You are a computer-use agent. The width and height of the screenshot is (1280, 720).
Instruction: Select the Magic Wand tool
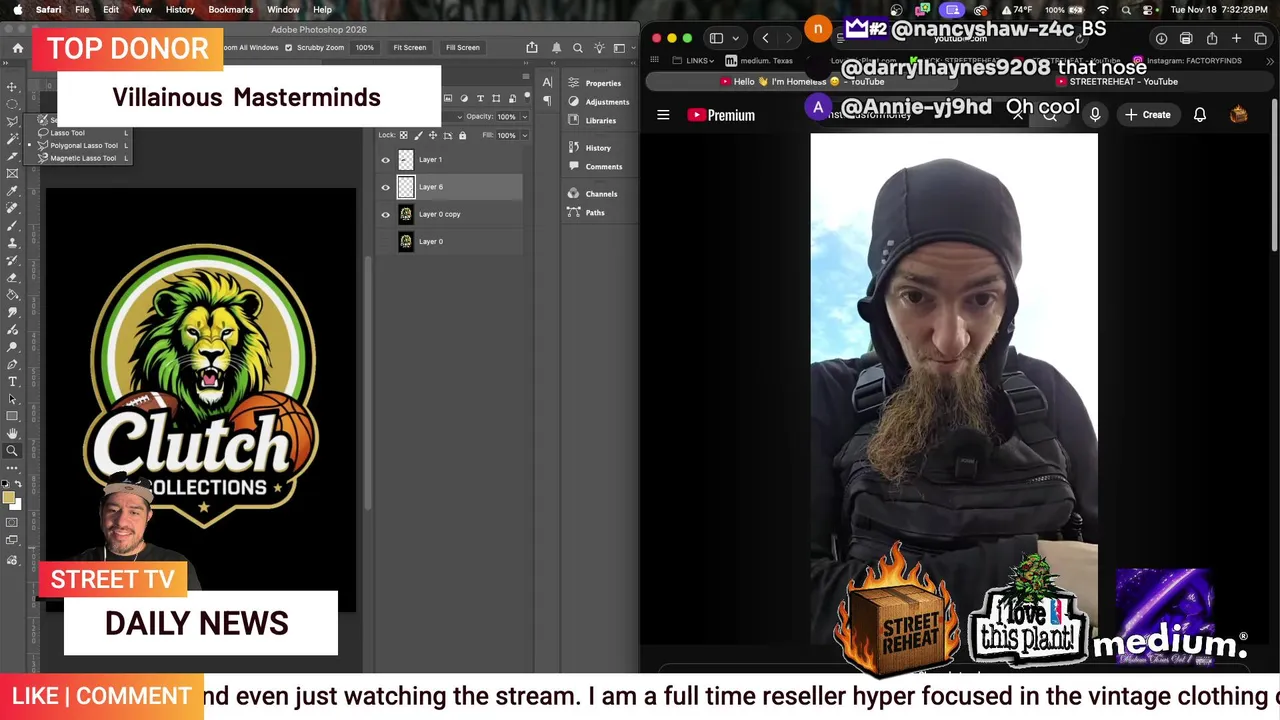click(x=12, y=138)
